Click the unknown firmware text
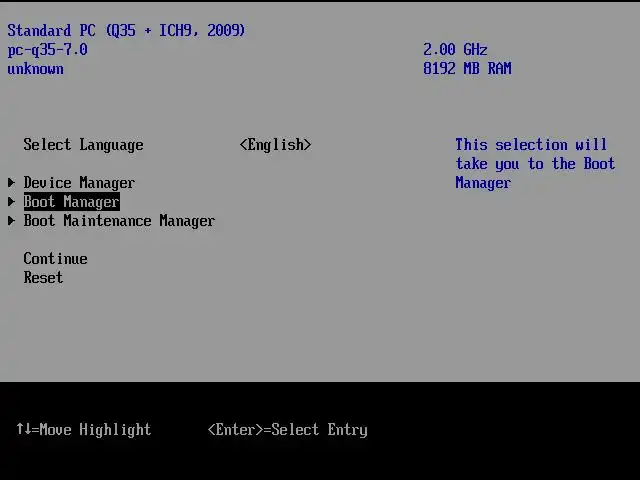The image size is (640, 480). 36,69
